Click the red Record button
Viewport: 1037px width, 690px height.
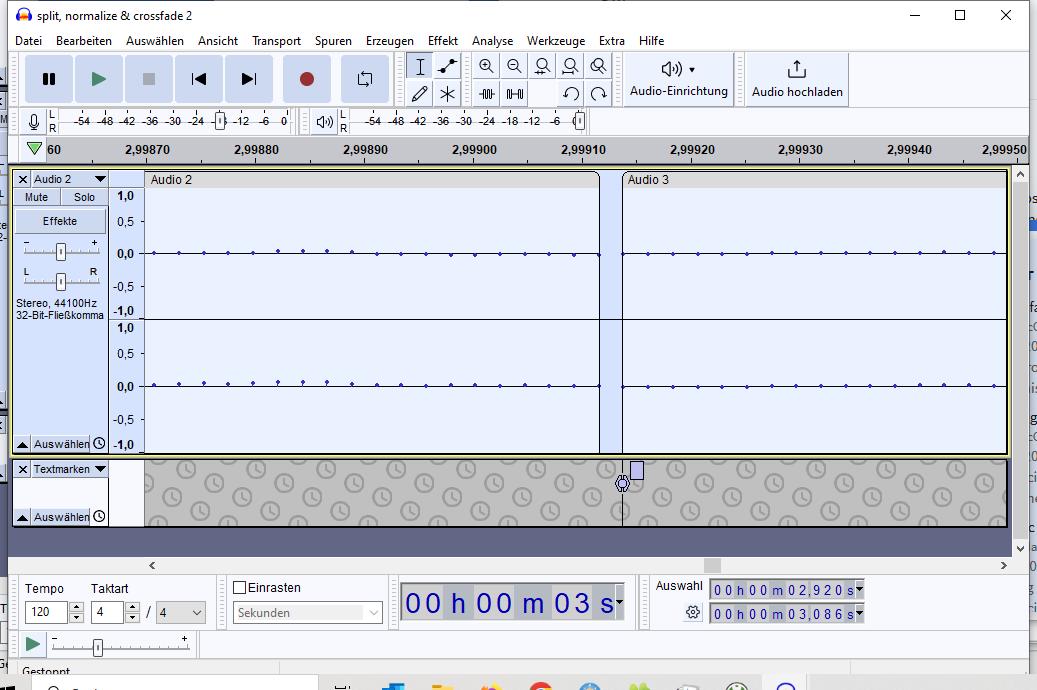tap(307, 79)
